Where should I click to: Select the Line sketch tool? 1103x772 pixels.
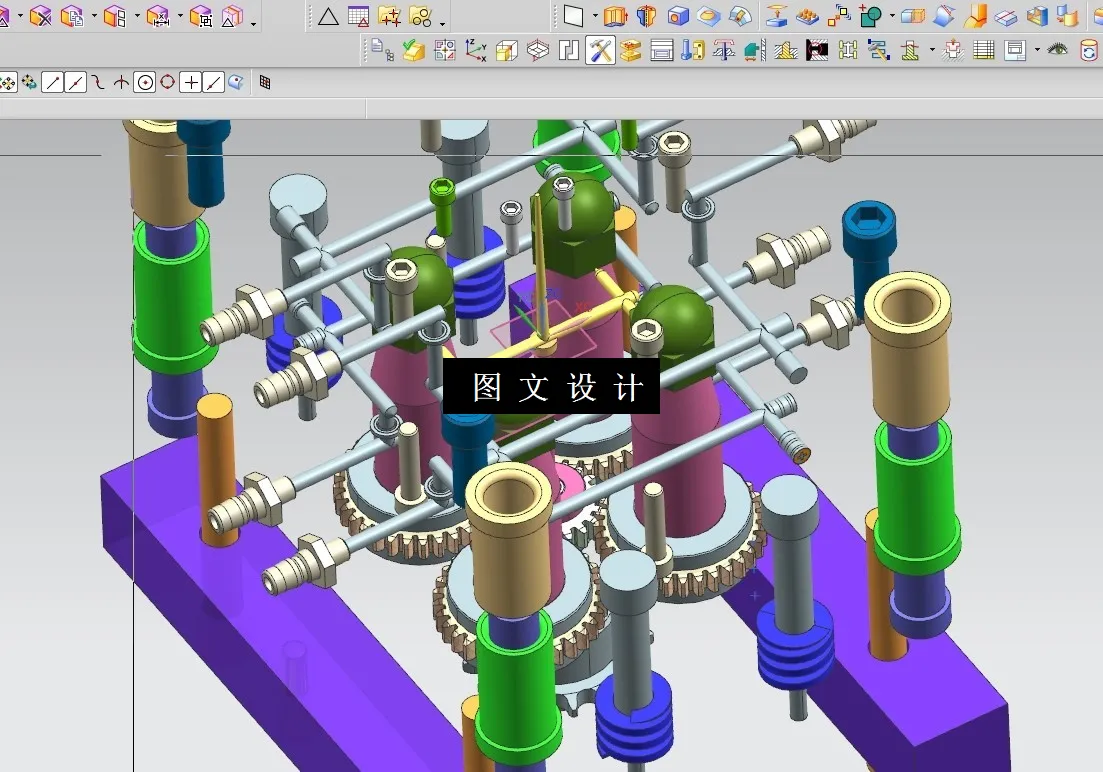coord(52,82)
